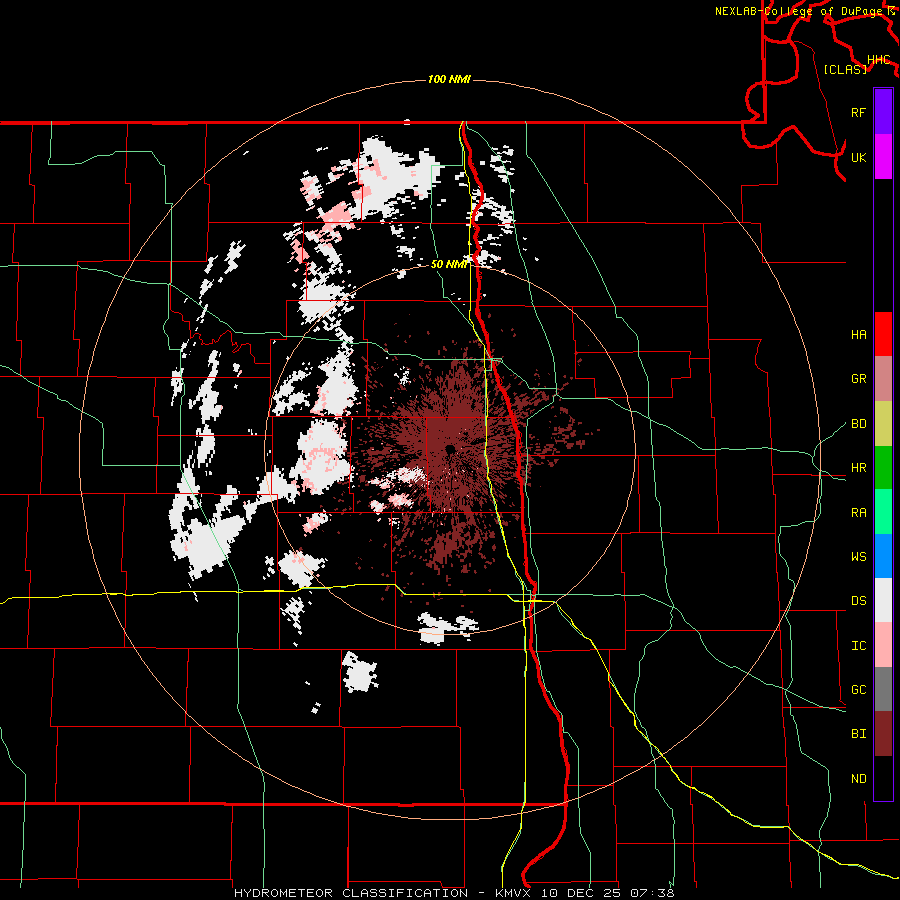The height and width of the screenshot is (900, 900).
Task: Click the "NEXLAB-College of DuPage" credit text
Action: click(798, 11)
